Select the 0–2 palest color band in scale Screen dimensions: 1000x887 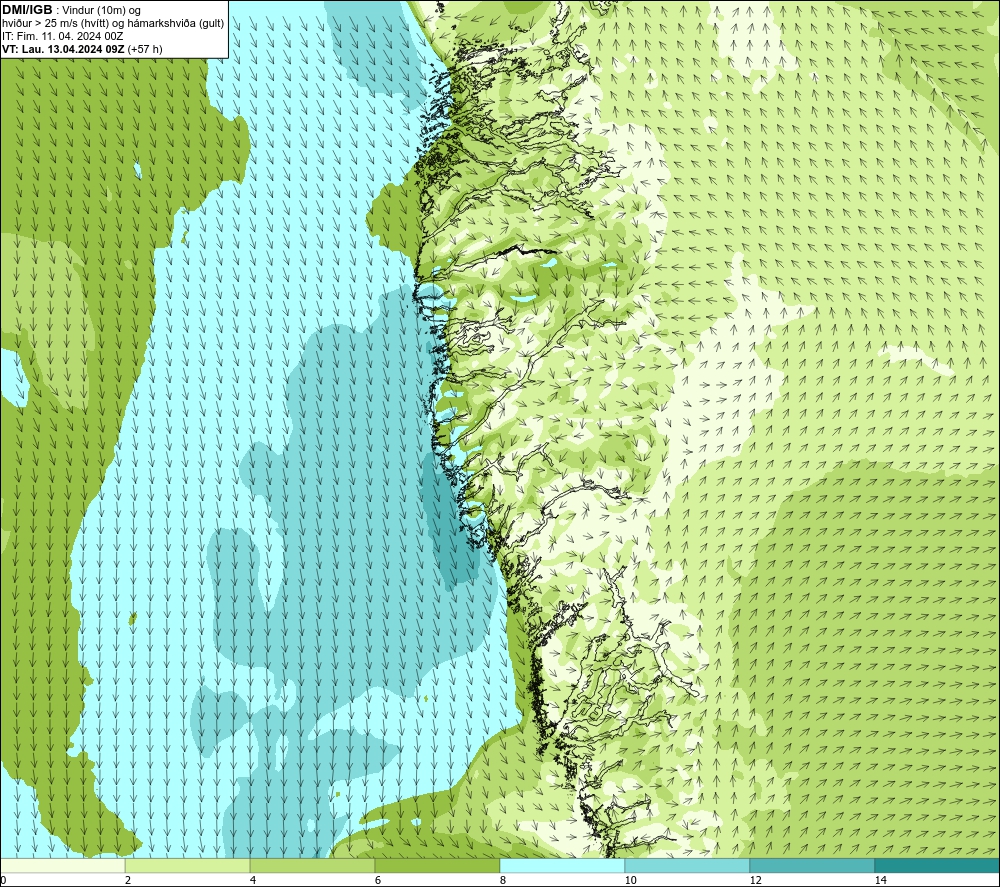pyautogui.click(x=62, y=866)
